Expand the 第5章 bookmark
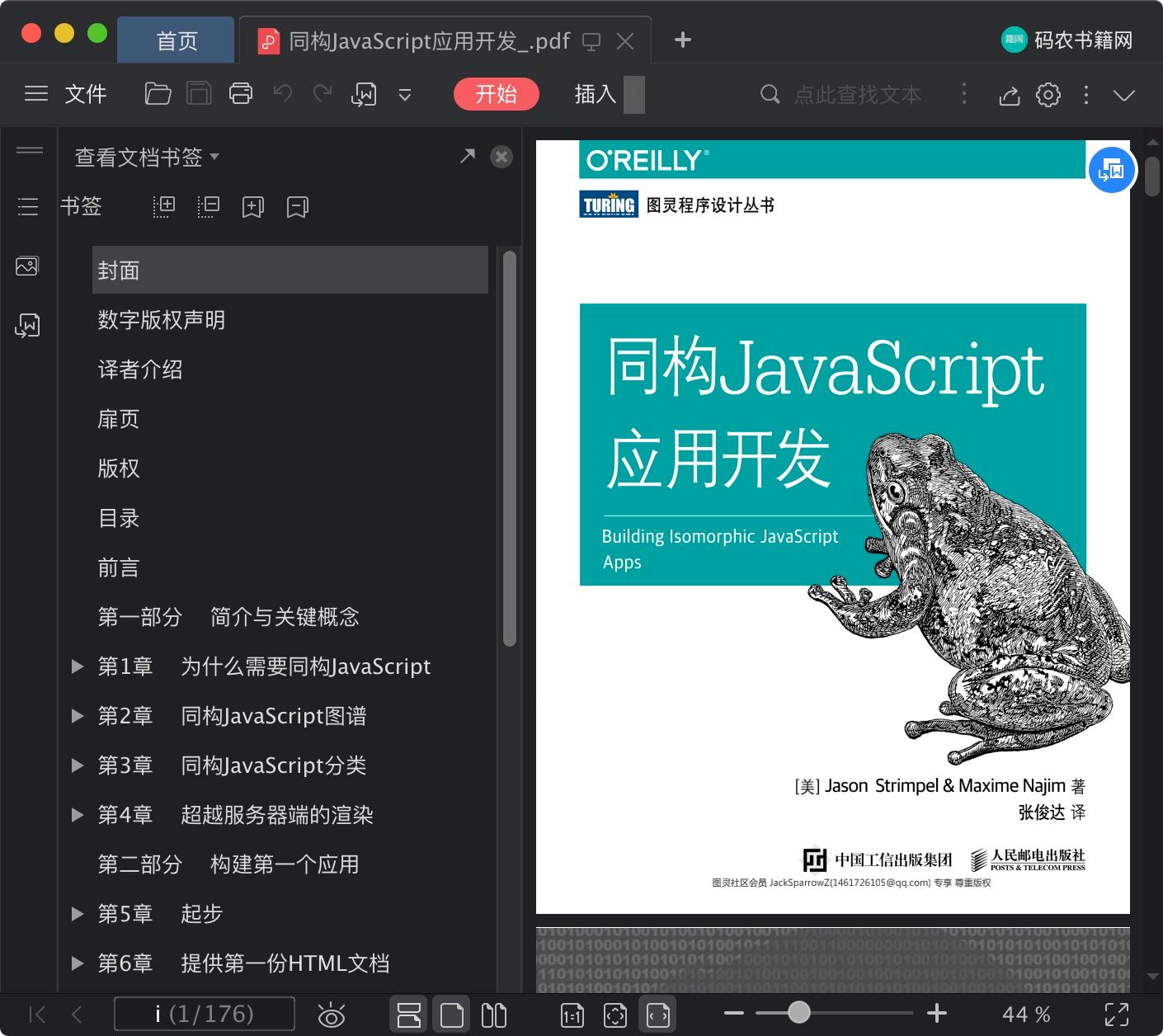Viewport: 1163px width, 1036px height. [77, 913]
